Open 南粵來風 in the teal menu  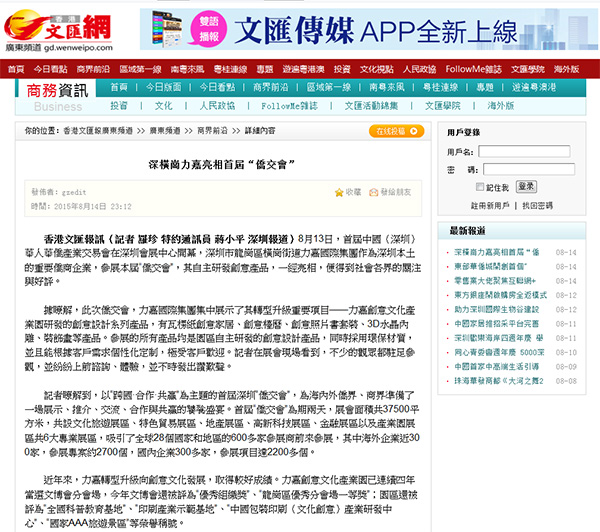[x=386, y=87]
